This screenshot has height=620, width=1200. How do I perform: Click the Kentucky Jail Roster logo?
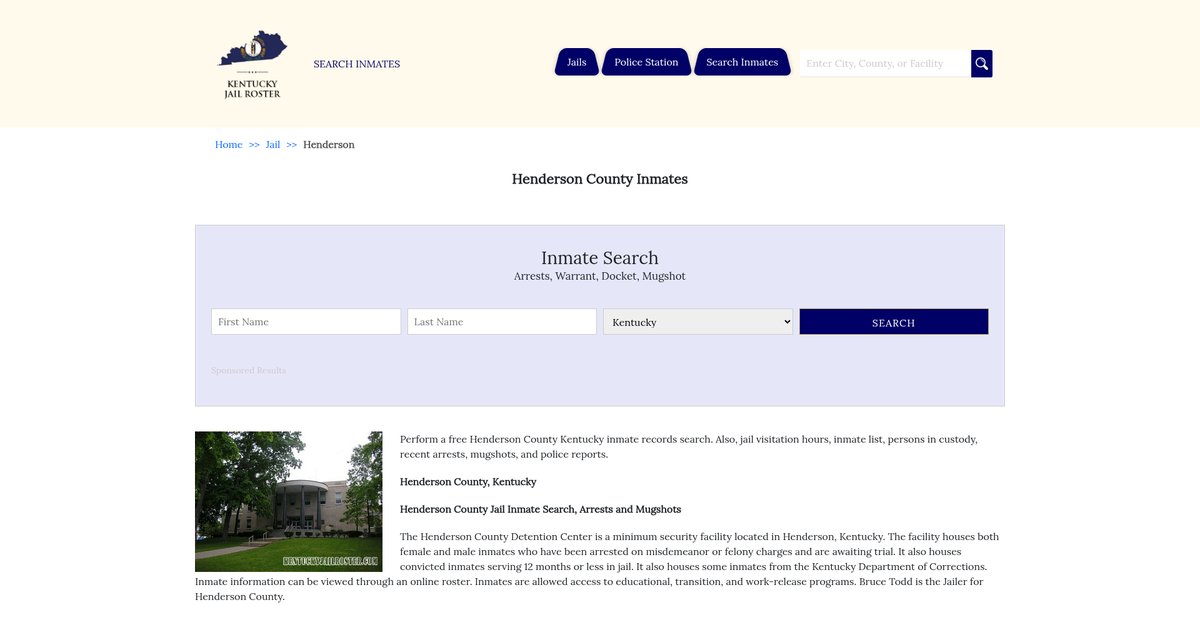coord(252,64)
